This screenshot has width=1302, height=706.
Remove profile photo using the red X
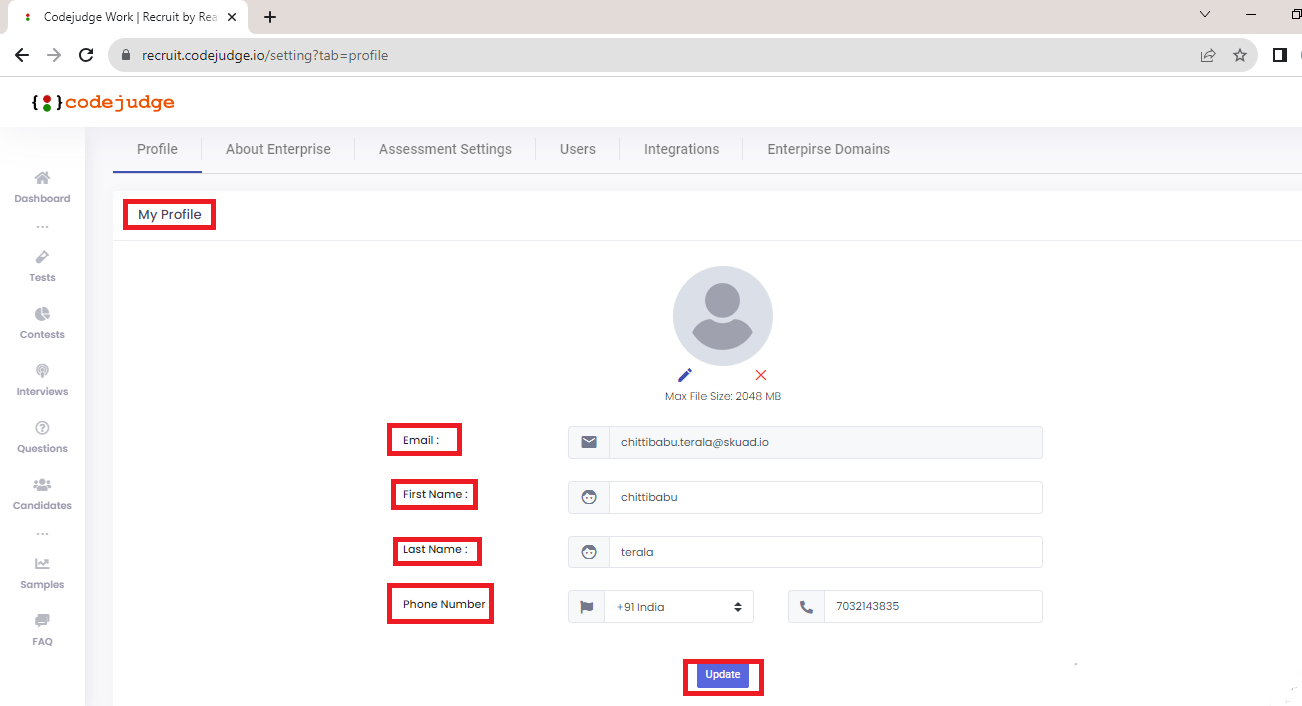tap(760, 374)
